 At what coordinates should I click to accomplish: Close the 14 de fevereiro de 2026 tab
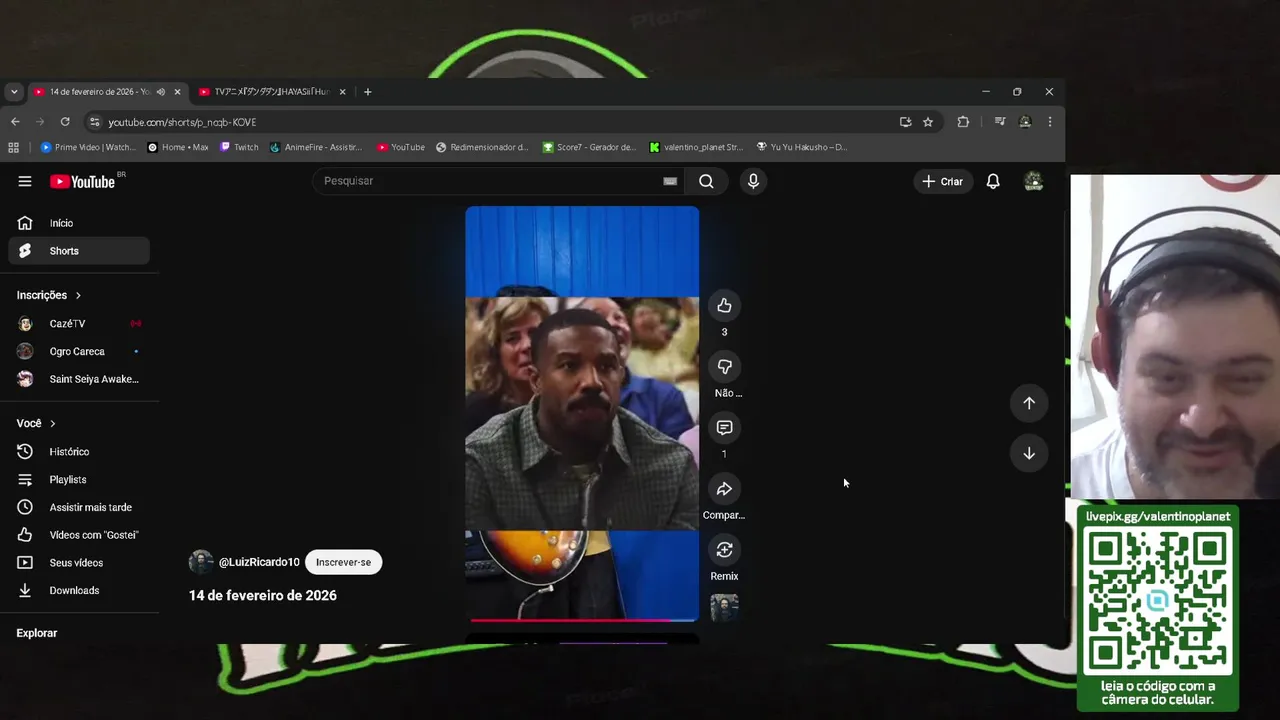[177, 92]
